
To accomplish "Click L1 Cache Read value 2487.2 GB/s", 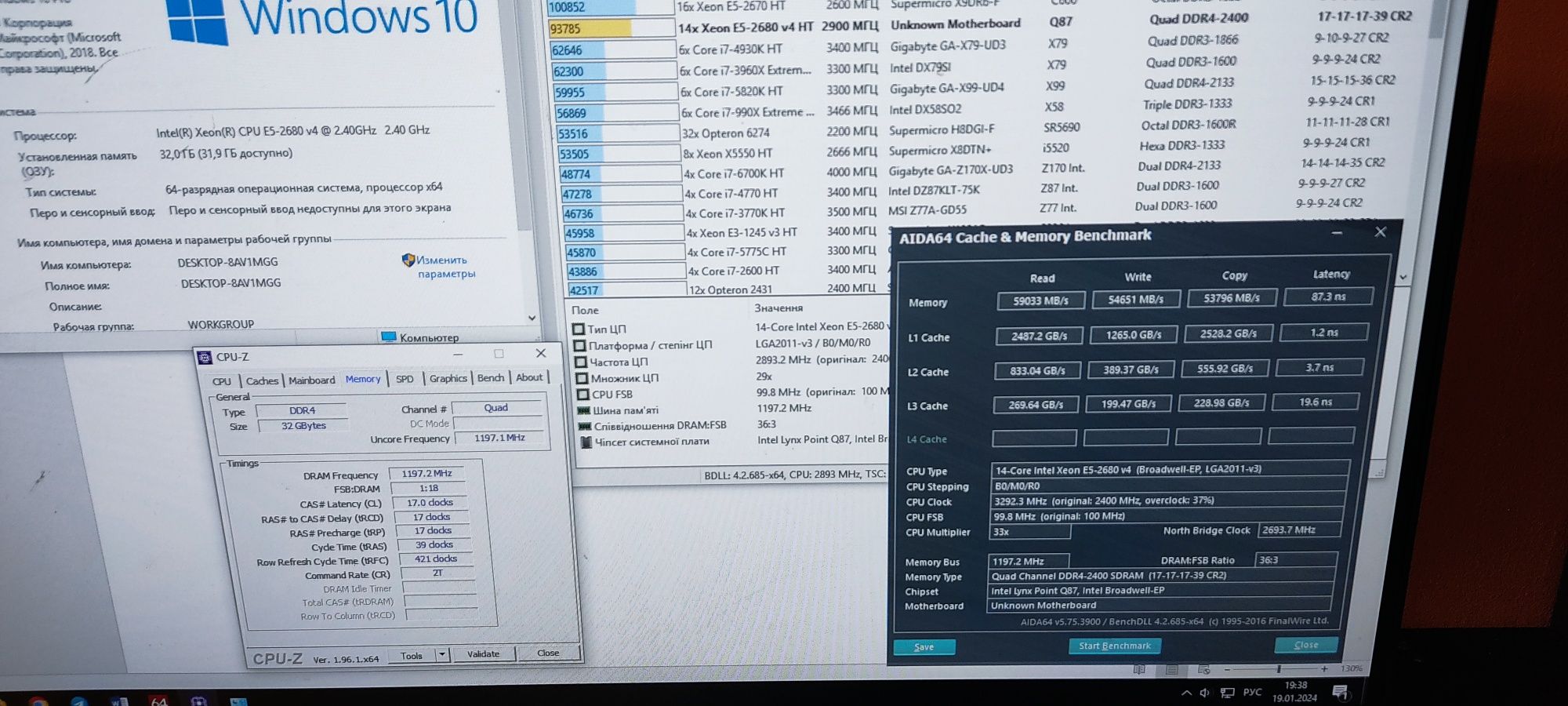I will 1039,336.
